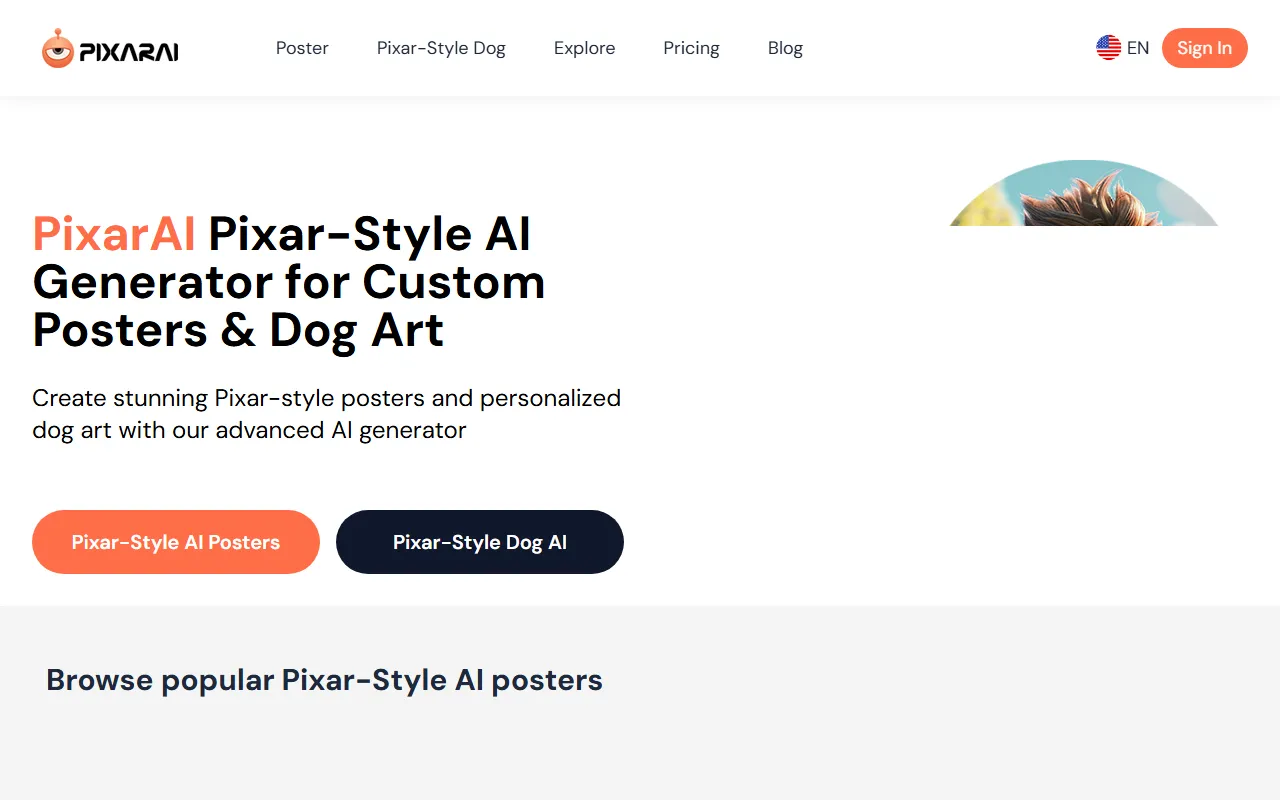Click the Pixar-Style AI Posters button

click(176, 542)
